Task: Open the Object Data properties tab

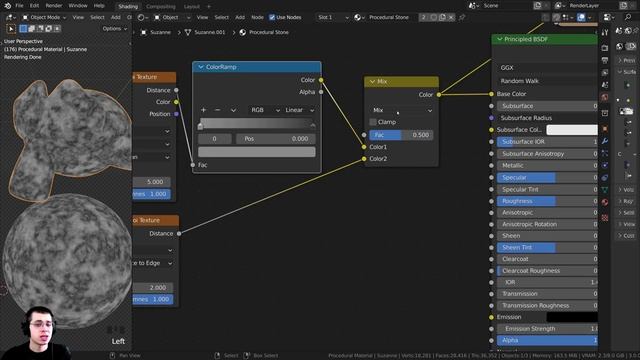Action: click(x=605, y=190)
